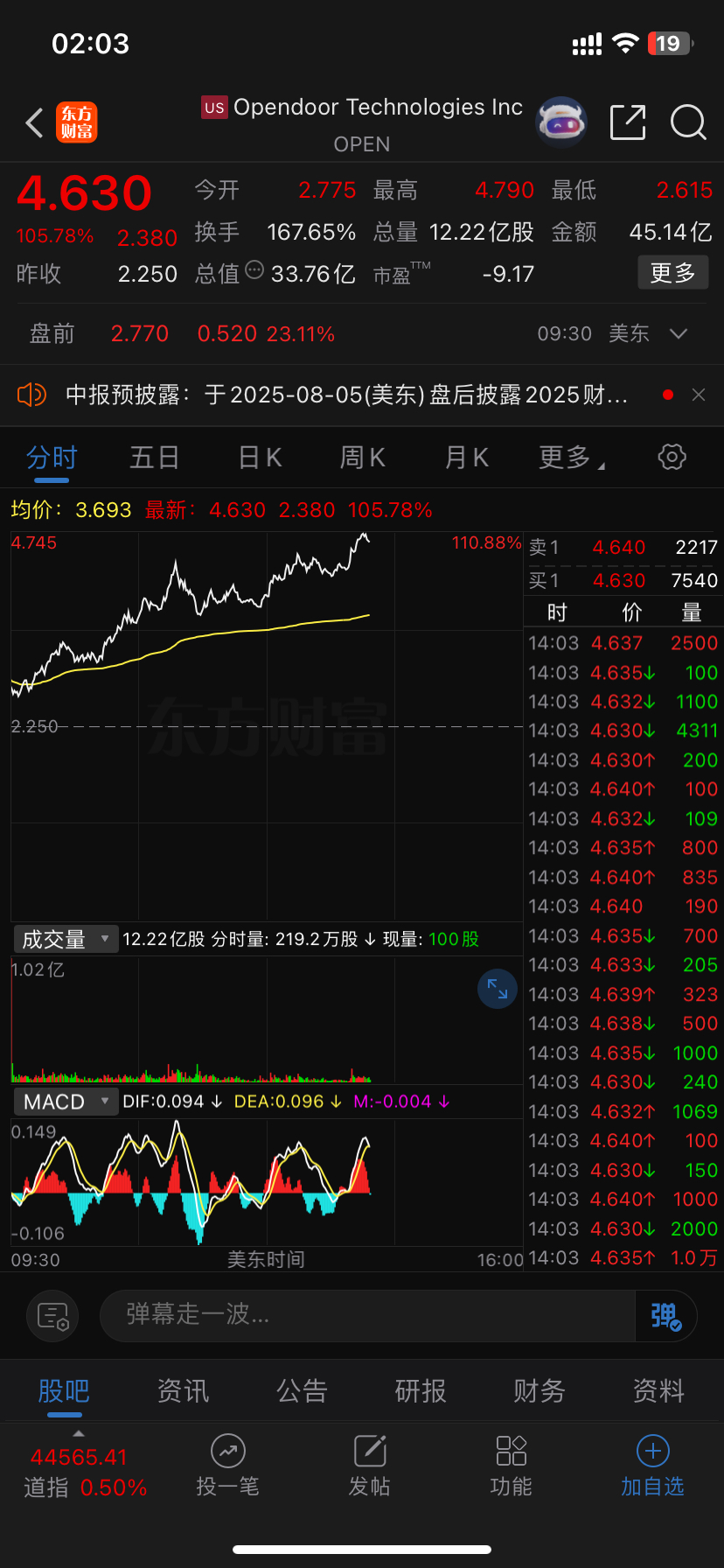
Task: Tap the info face icon beside 总值
Action: pos(254,269)
